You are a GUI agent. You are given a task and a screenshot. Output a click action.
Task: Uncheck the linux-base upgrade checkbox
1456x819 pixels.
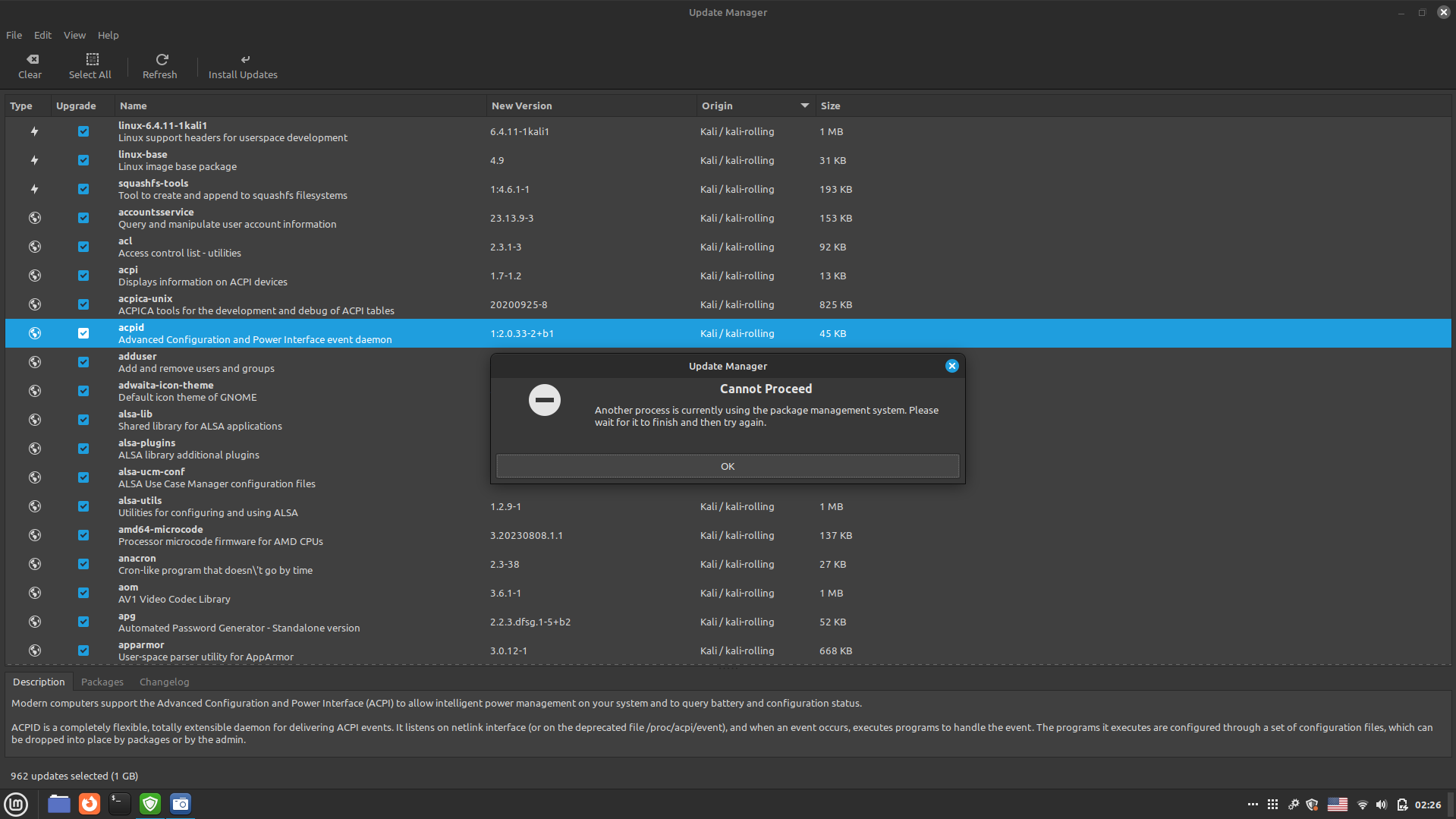pyautogui.click(x=83, y=160)
